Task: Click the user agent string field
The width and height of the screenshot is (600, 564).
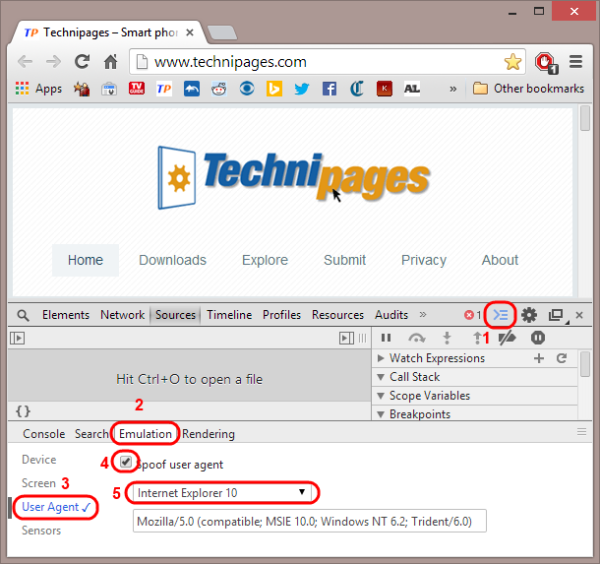Action: (x=310, y=521)
